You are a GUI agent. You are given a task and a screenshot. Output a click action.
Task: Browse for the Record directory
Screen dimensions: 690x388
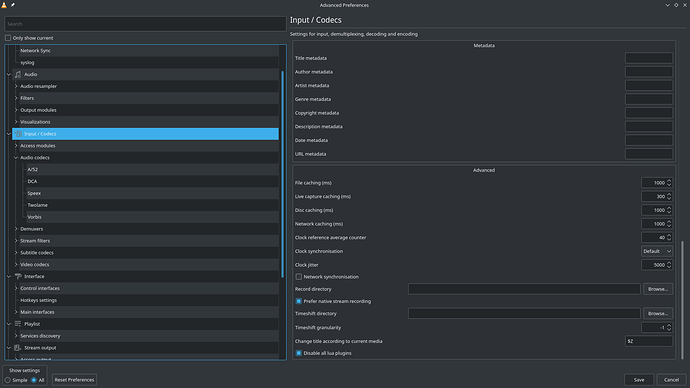coord(658,289)
